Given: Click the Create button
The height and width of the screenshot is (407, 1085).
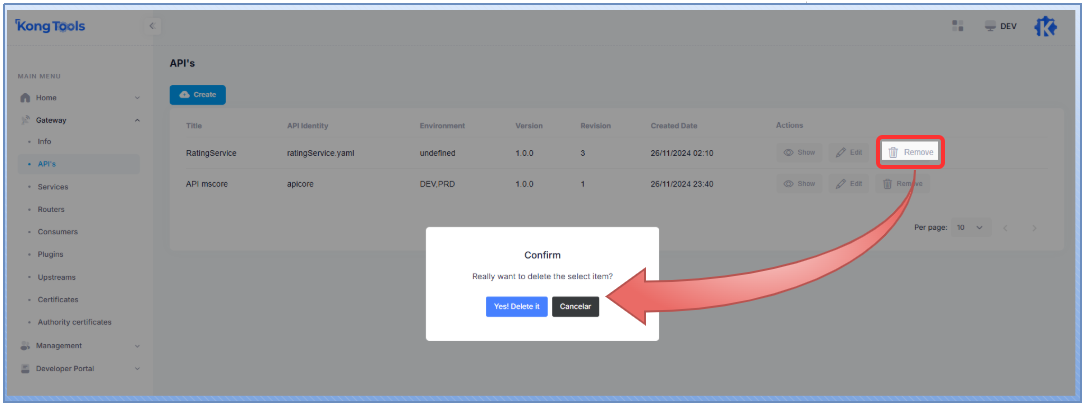Looking at the screenshot, I should (x=198, y=94).
